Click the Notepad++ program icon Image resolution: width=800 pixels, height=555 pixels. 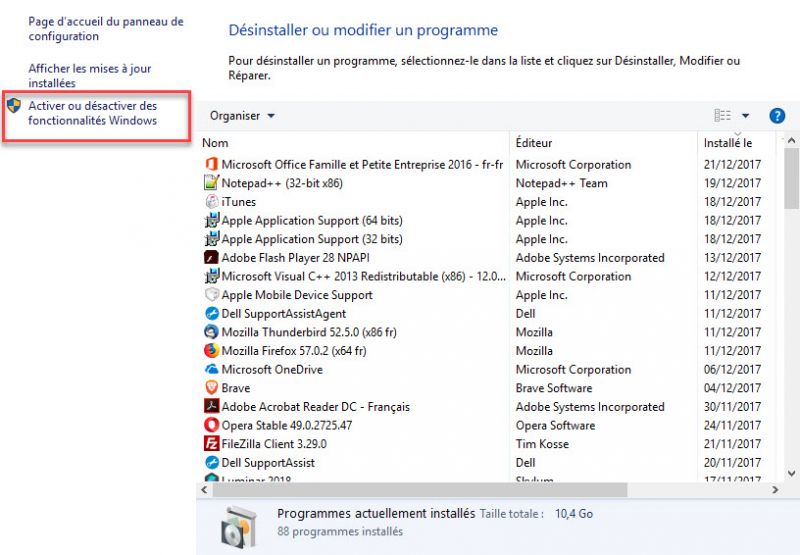(211, 183)
